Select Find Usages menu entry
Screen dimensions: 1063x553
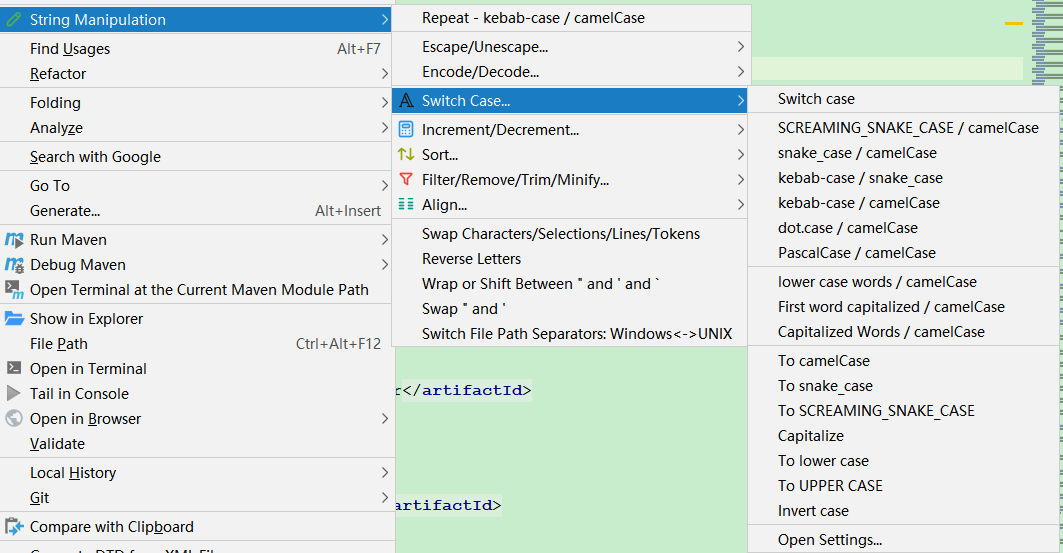click(70, 49)
